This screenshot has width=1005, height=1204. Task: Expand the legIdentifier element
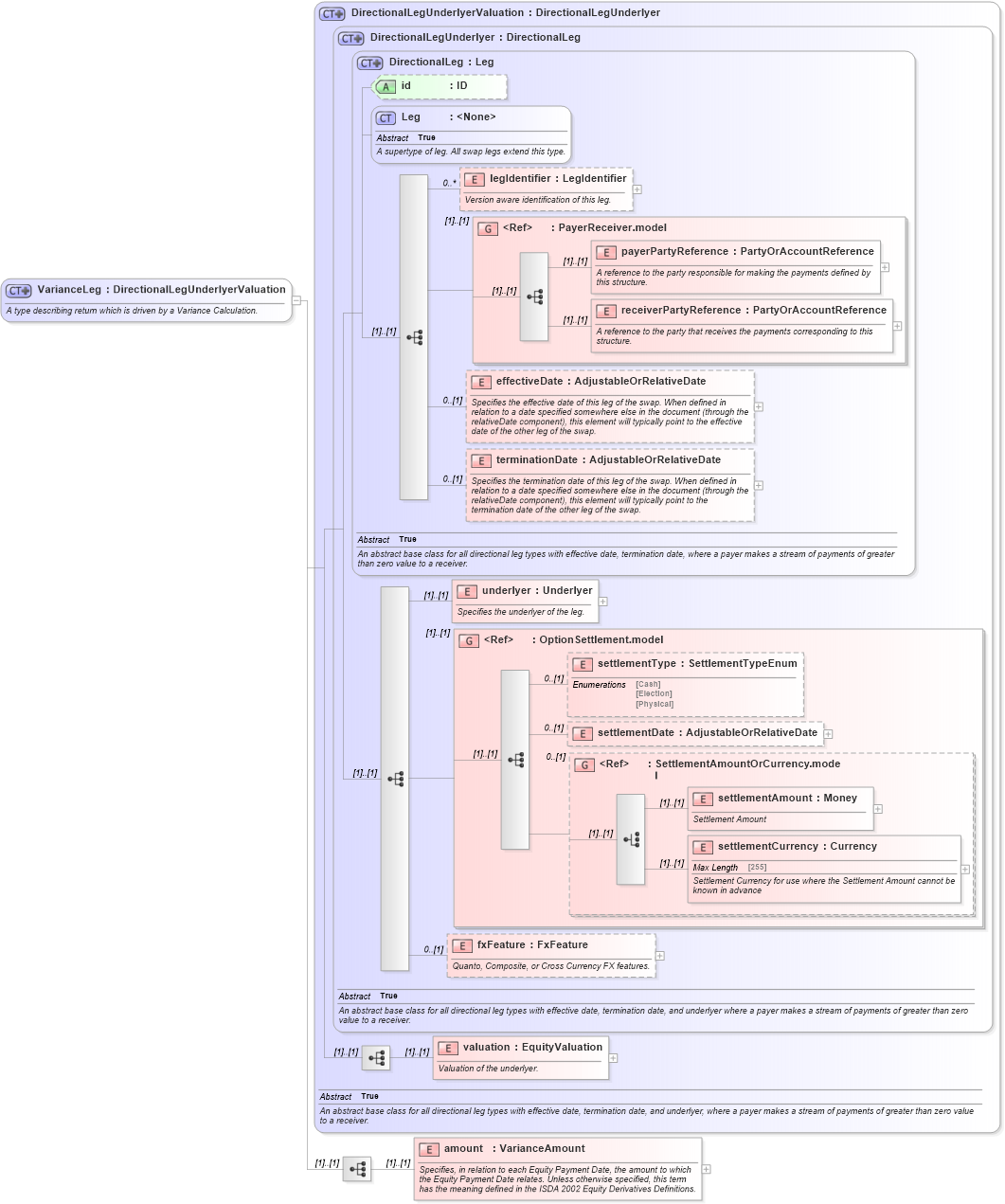pyautogui.click(x=637, y=189)
